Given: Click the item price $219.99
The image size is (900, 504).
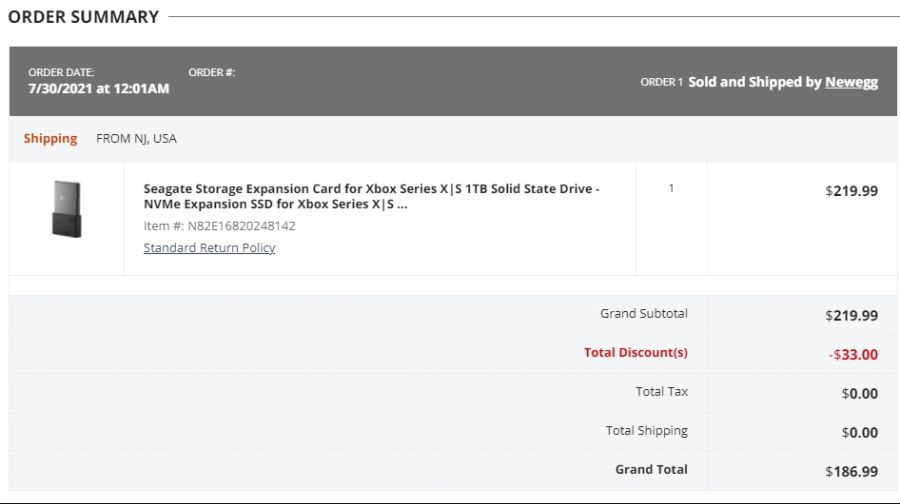Looking at the screenshot, I should tap(851, 191).
